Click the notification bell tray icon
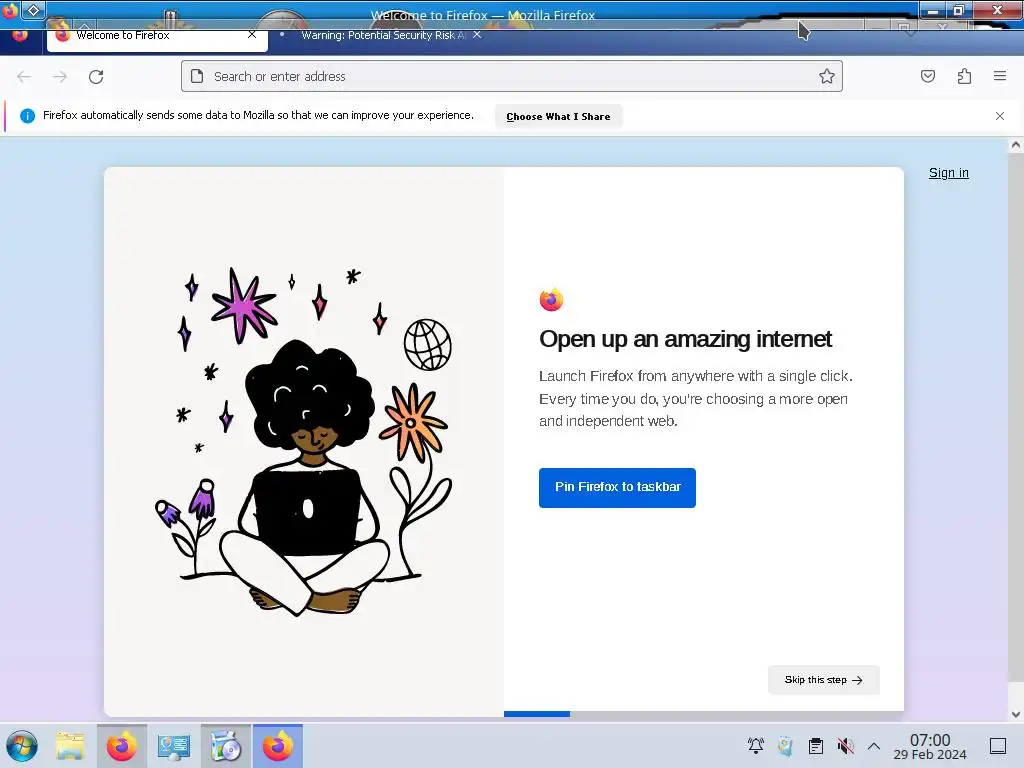Screen dimensions: 1024x768 (x=756, y=746)
